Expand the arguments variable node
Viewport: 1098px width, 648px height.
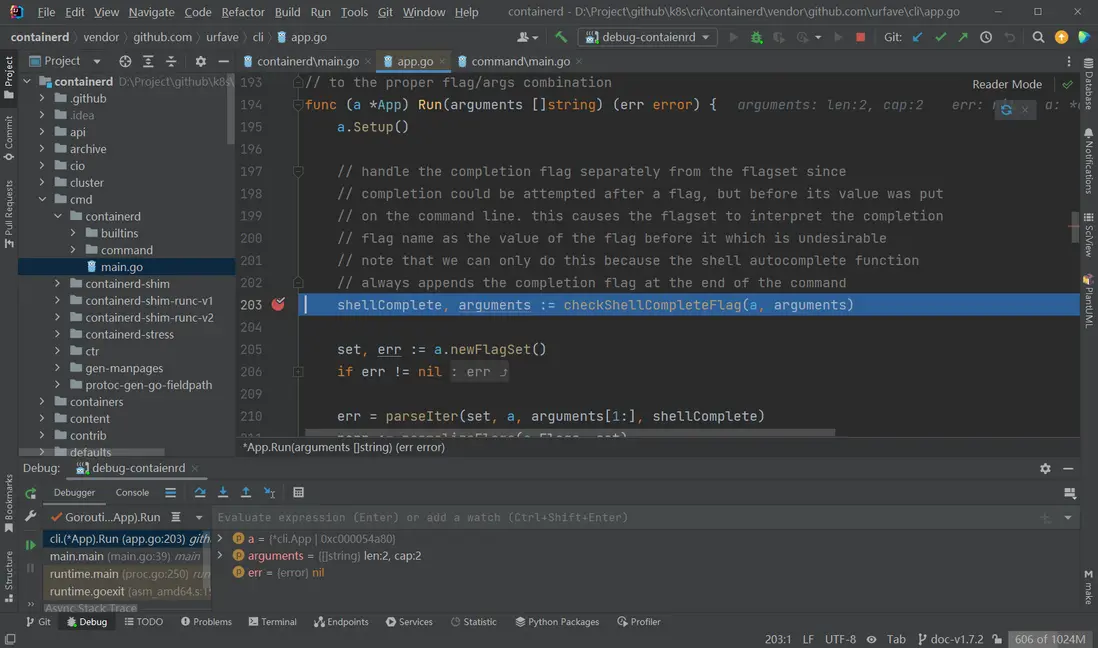click(x=220, y=556)
